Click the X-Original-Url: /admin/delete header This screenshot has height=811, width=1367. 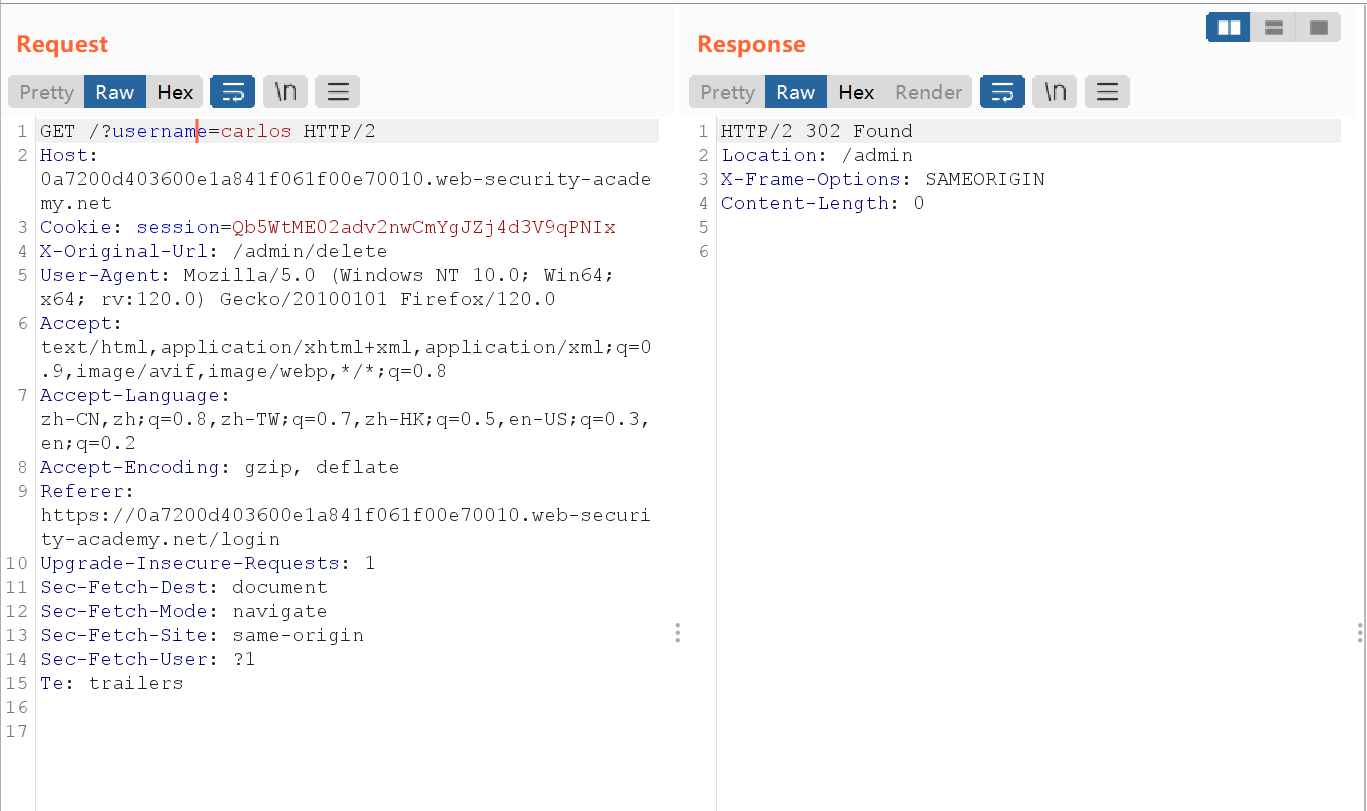pos(213,251)
